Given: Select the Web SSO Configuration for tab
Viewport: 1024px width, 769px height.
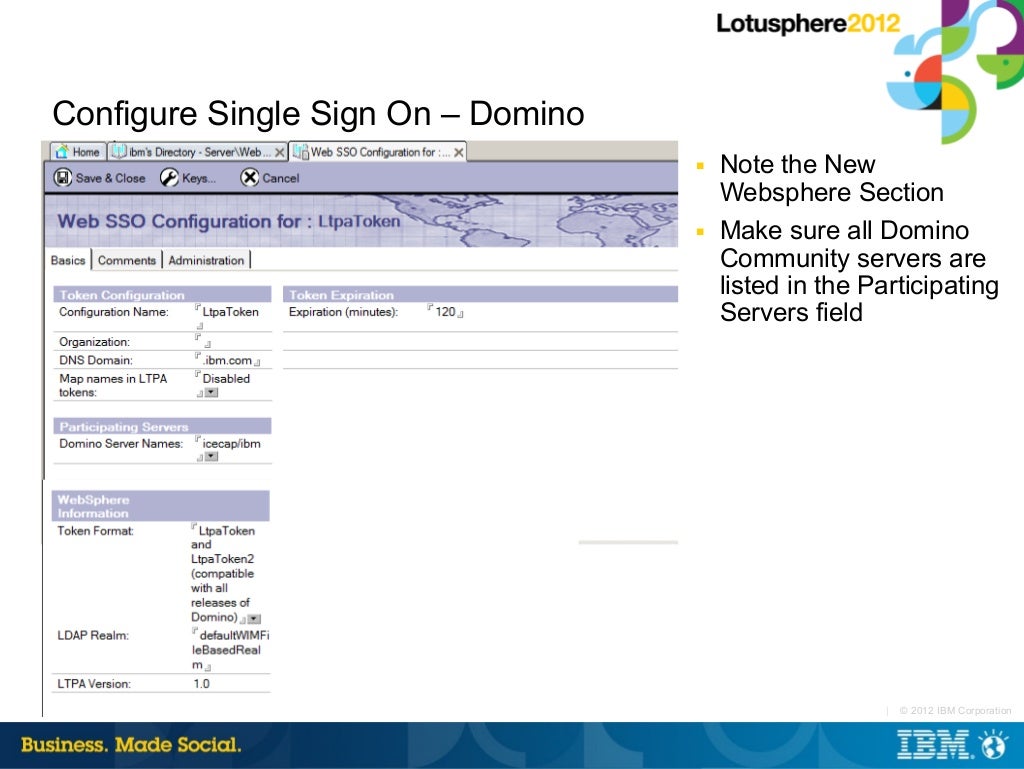Looking at the screenshot, I should click(378, 152).
